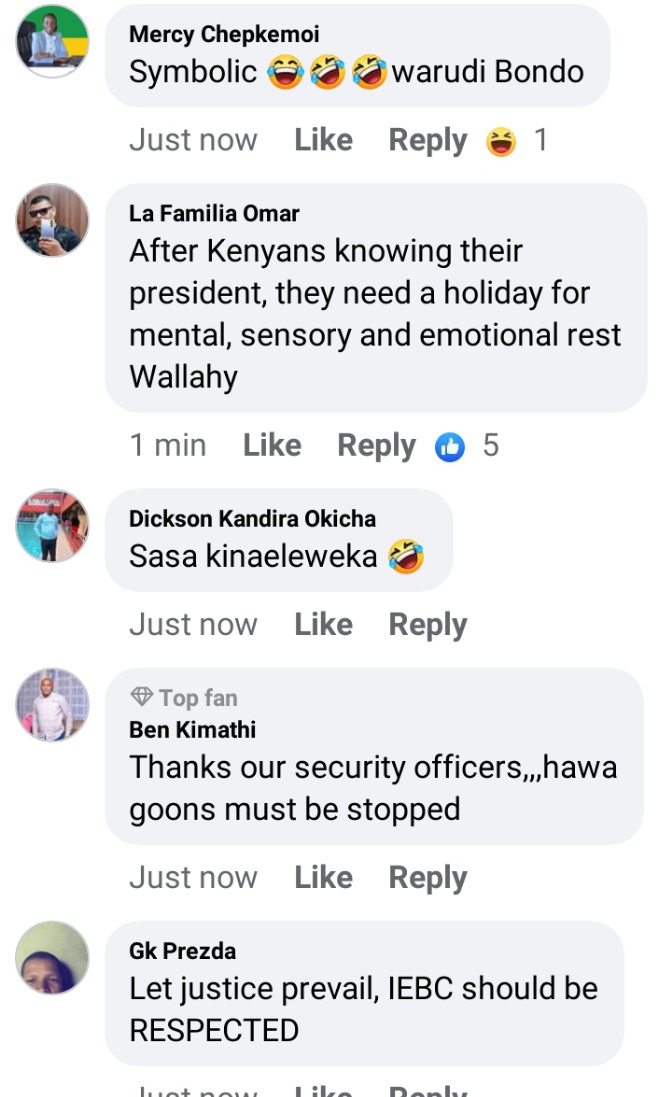The height and width of the screenshot is (1097, 664).
Task: Open Mercy Chepkemoi's profile picture
Action: (52, 41)
